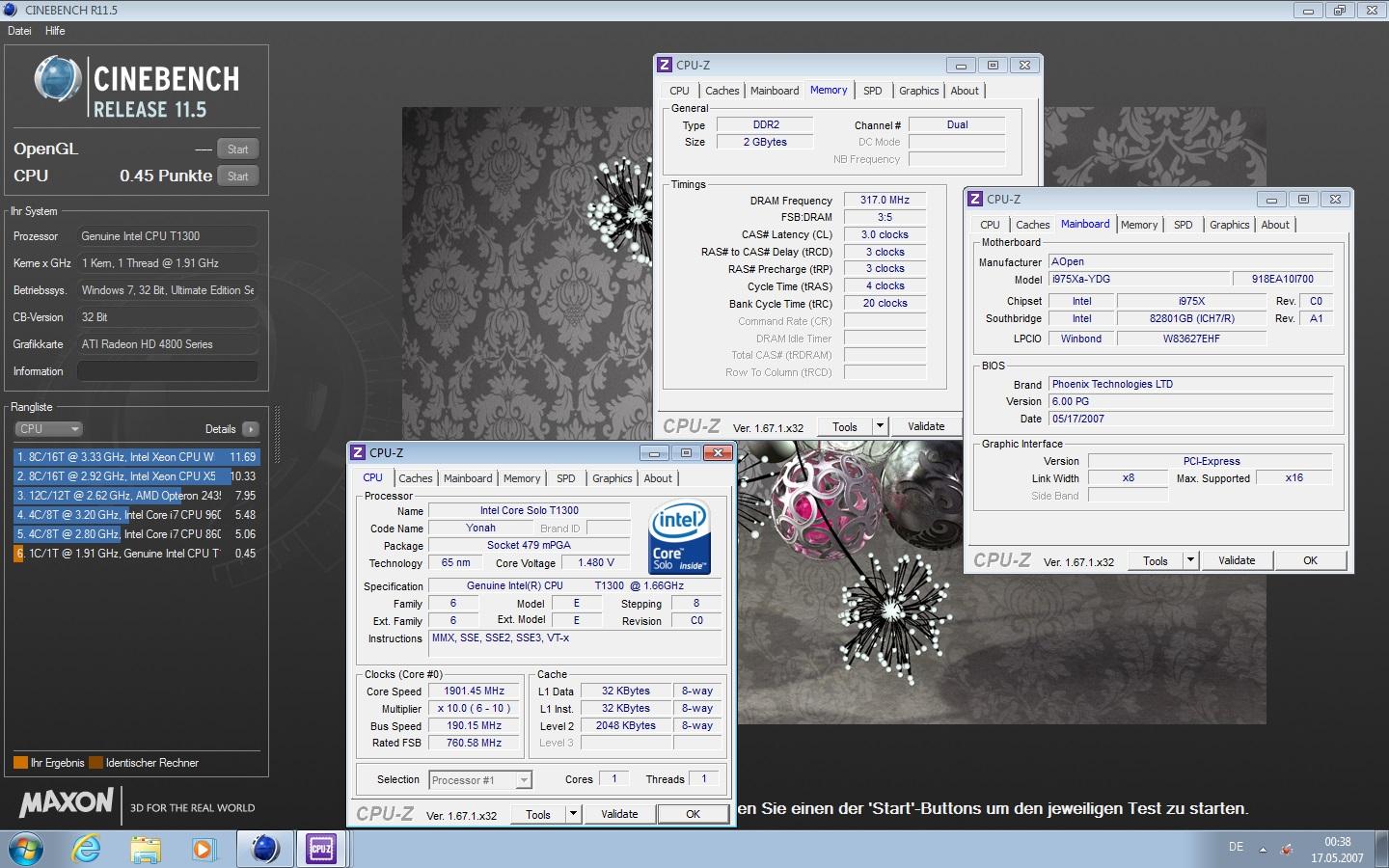Select ranking row Xeon 3.33 GHz 11.69
Image resolution: width=1389 pixels, height=868 pixels.
(136, 457)
